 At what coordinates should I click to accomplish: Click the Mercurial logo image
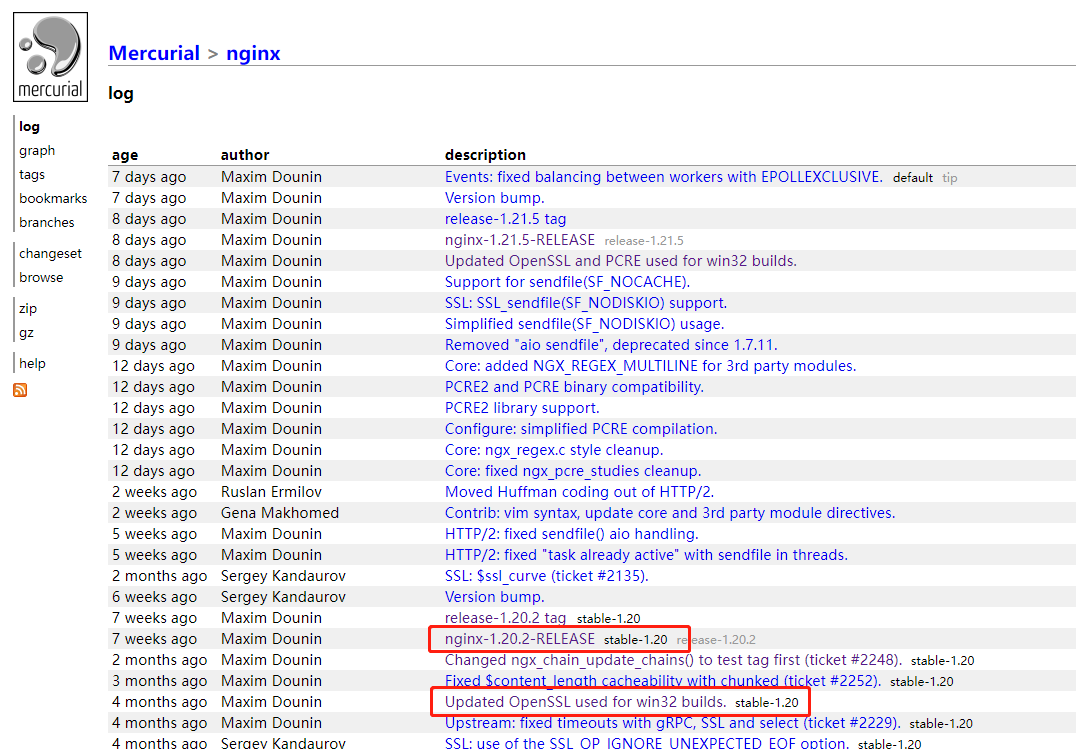click(x=50, y=56)
